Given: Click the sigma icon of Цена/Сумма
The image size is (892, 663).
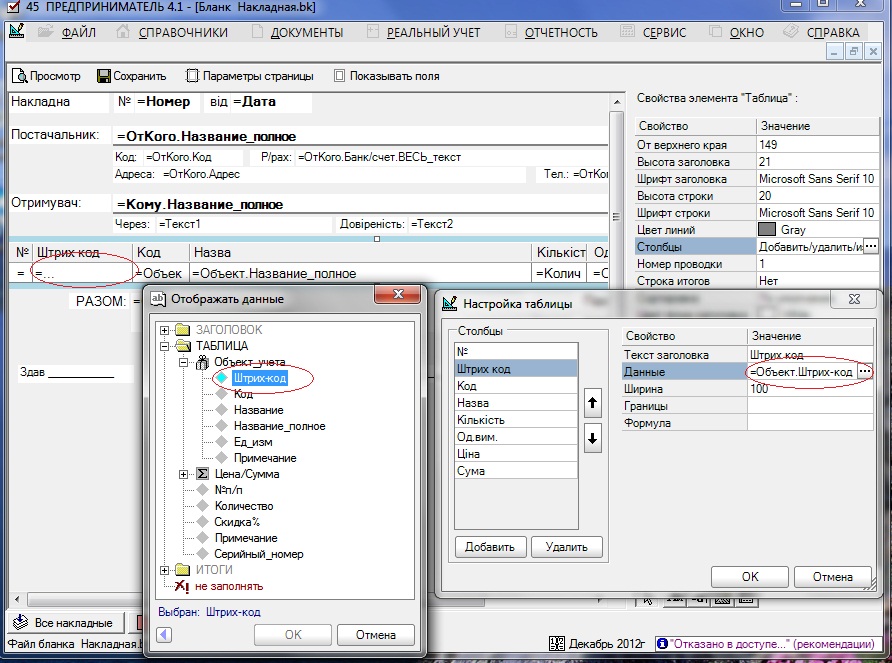Looking at the screenshot, I should (202, 474).
